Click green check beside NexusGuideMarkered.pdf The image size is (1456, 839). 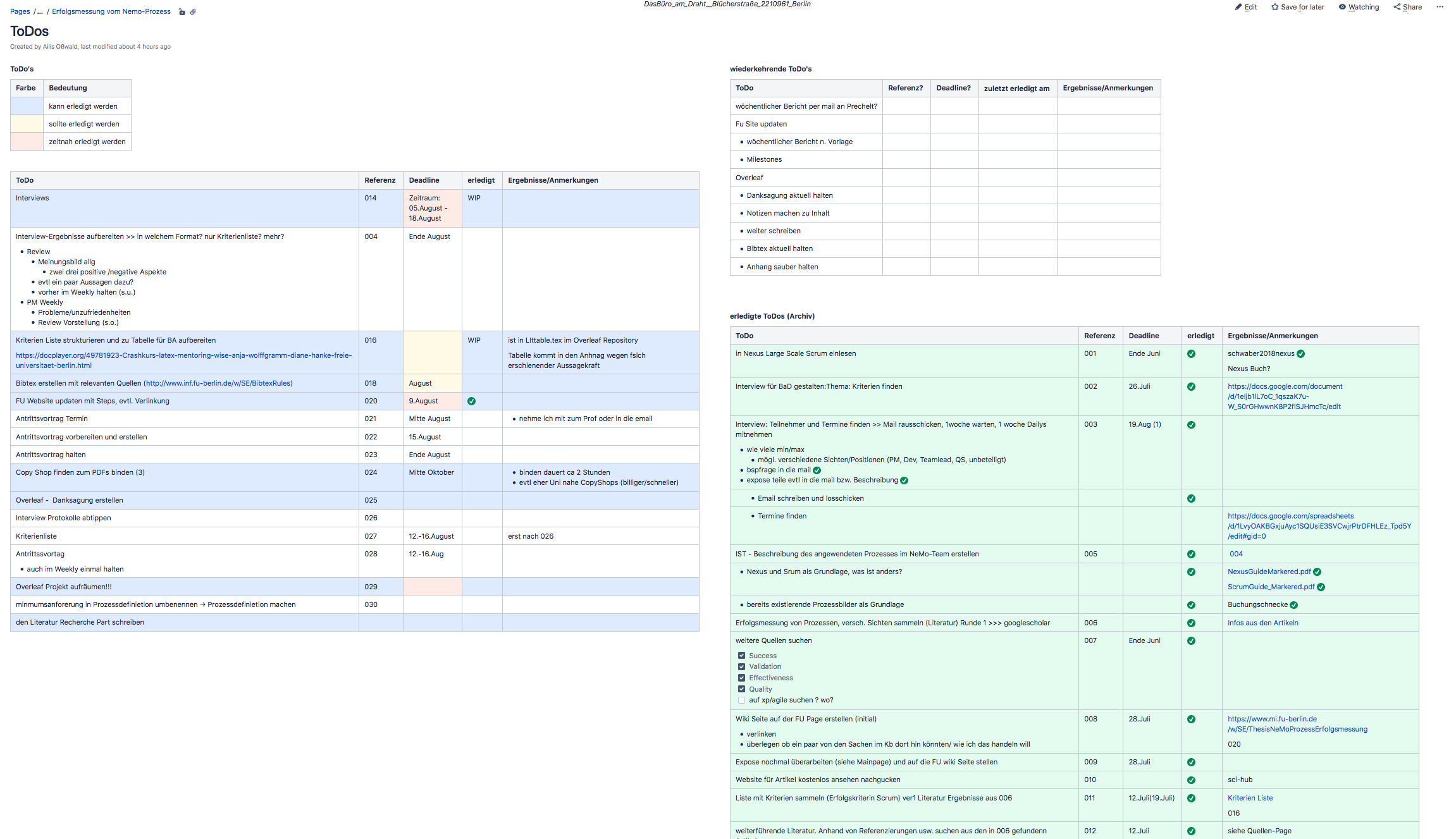[1317, 572]
